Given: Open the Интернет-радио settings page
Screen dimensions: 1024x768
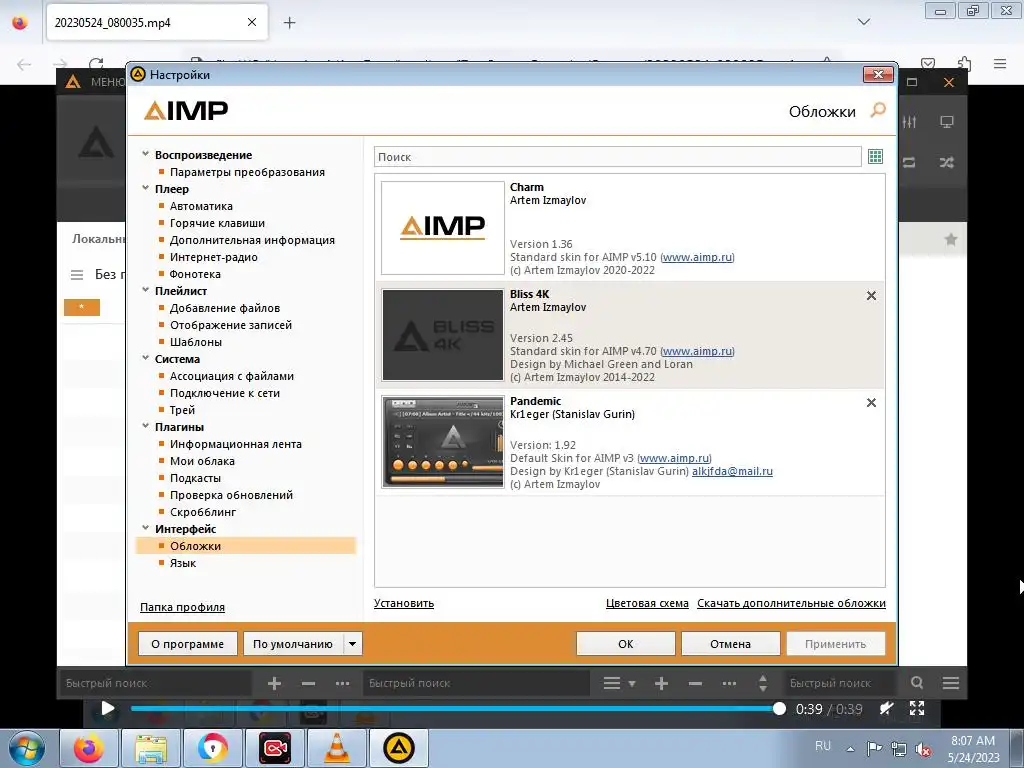Looking at the screenshot, I should pos(214,257).
